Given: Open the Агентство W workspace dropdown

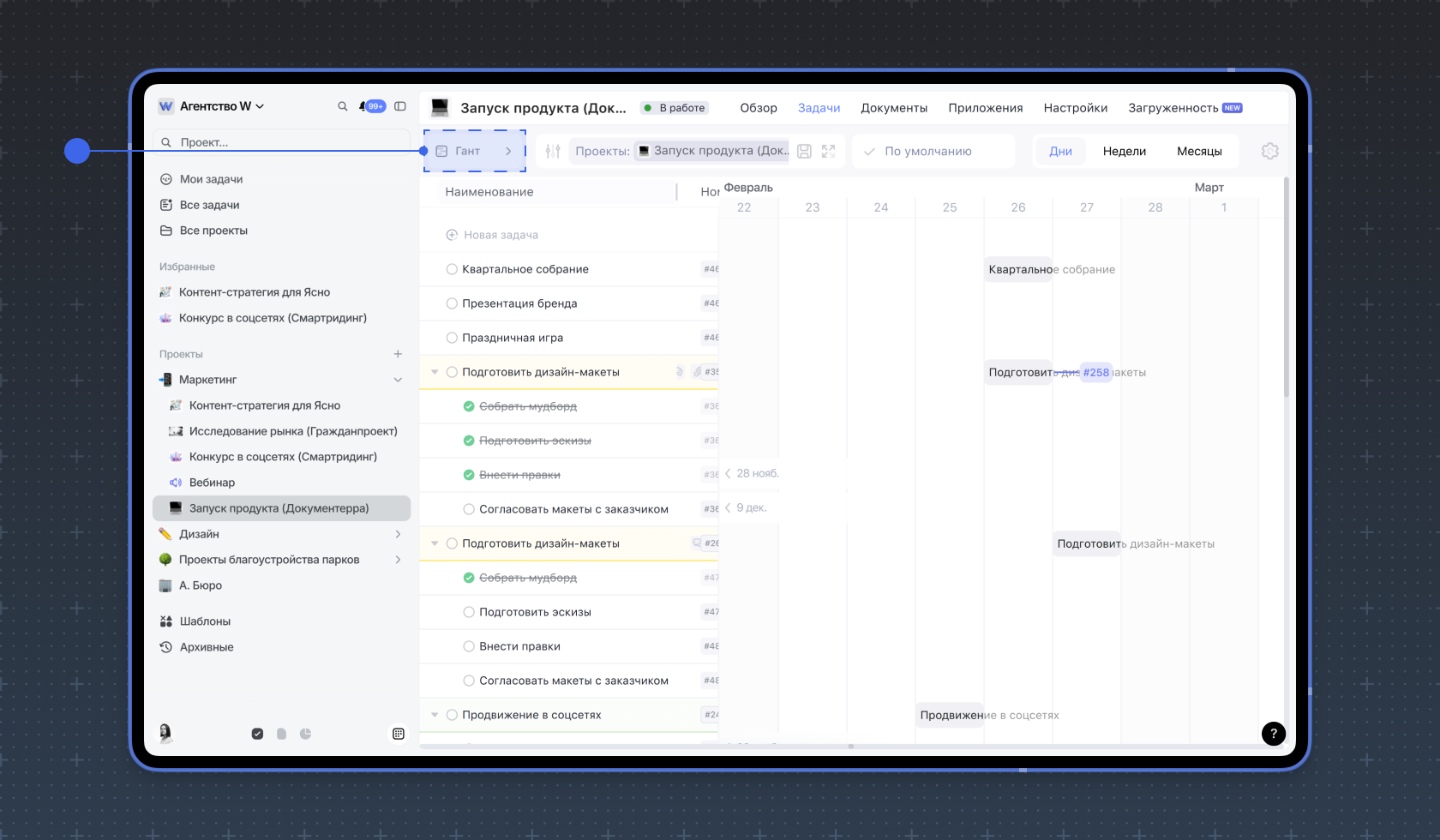Looking at the screenshot, I should point(213,106).
